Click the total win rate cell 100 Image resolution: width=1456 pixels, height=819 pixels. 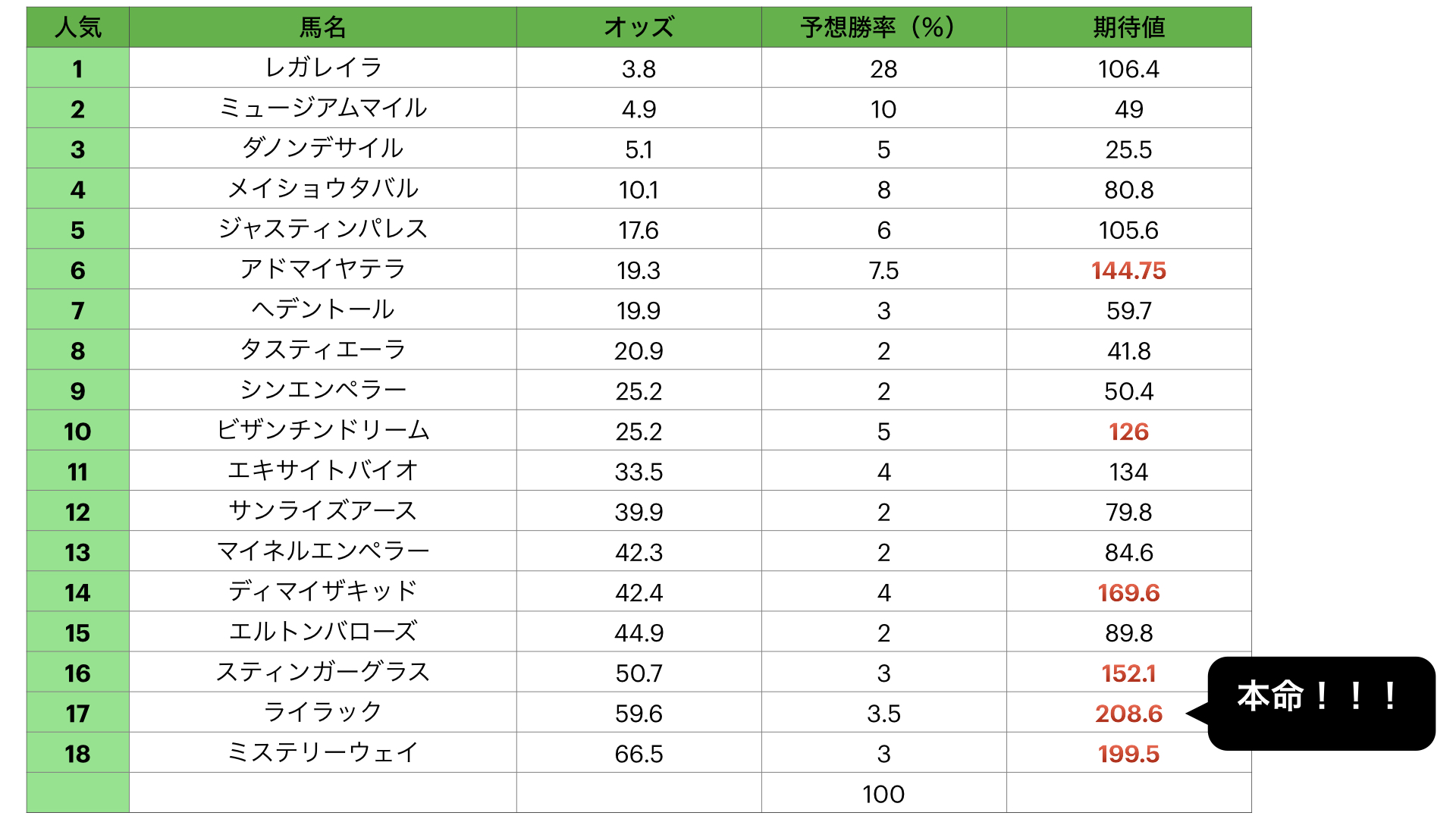(883, 794)
